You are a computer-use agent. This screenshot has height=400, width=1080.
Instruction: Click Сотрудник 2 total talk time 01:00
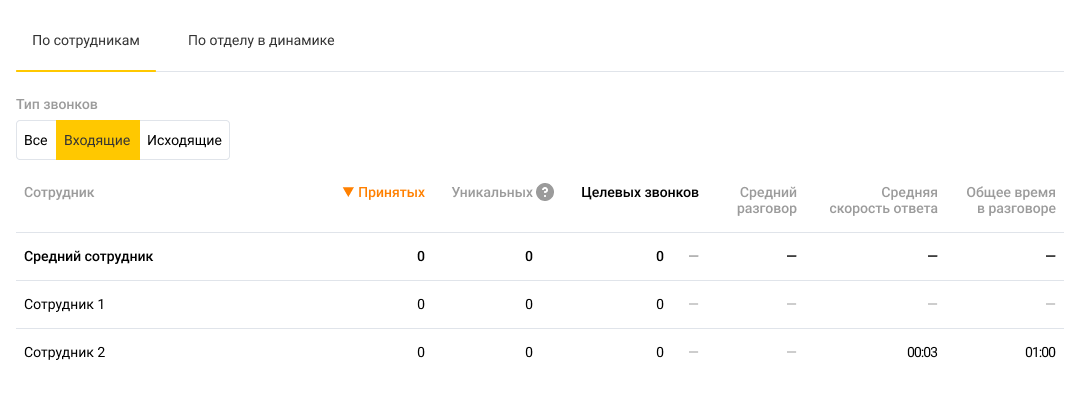(x=1040, y=352)
